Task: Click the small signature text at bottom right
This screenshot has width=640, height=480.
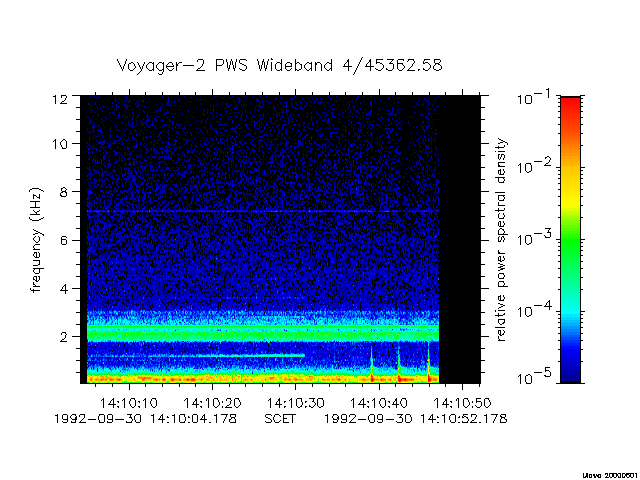Action: (x=610, y=475)
